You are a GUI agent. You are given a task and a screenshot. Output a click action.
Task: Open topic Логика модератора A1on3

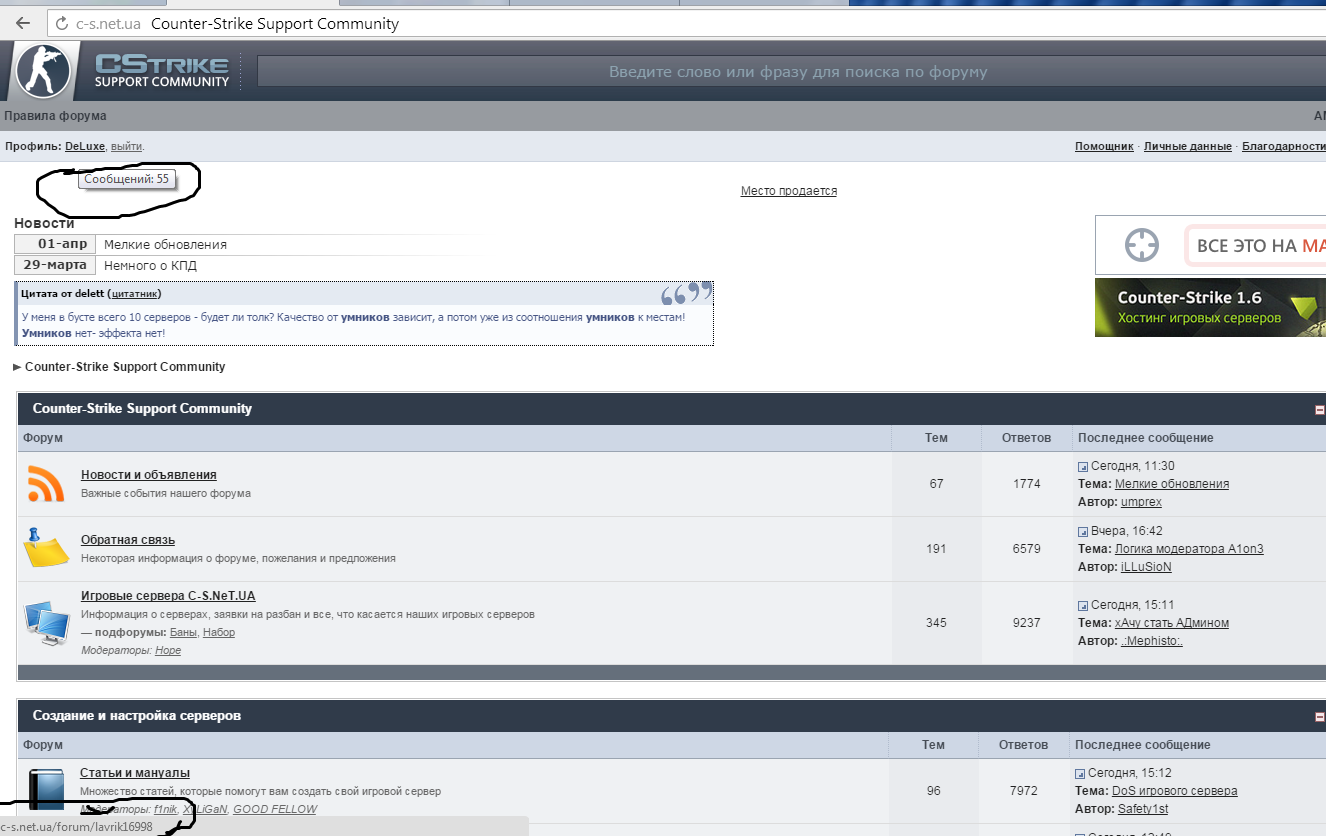(1189, 549)
